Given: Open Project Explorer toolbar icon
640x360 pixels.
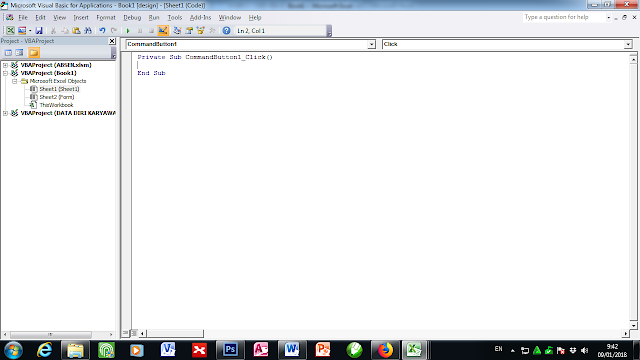Looking at the screenshot, I should click(177, 31).
